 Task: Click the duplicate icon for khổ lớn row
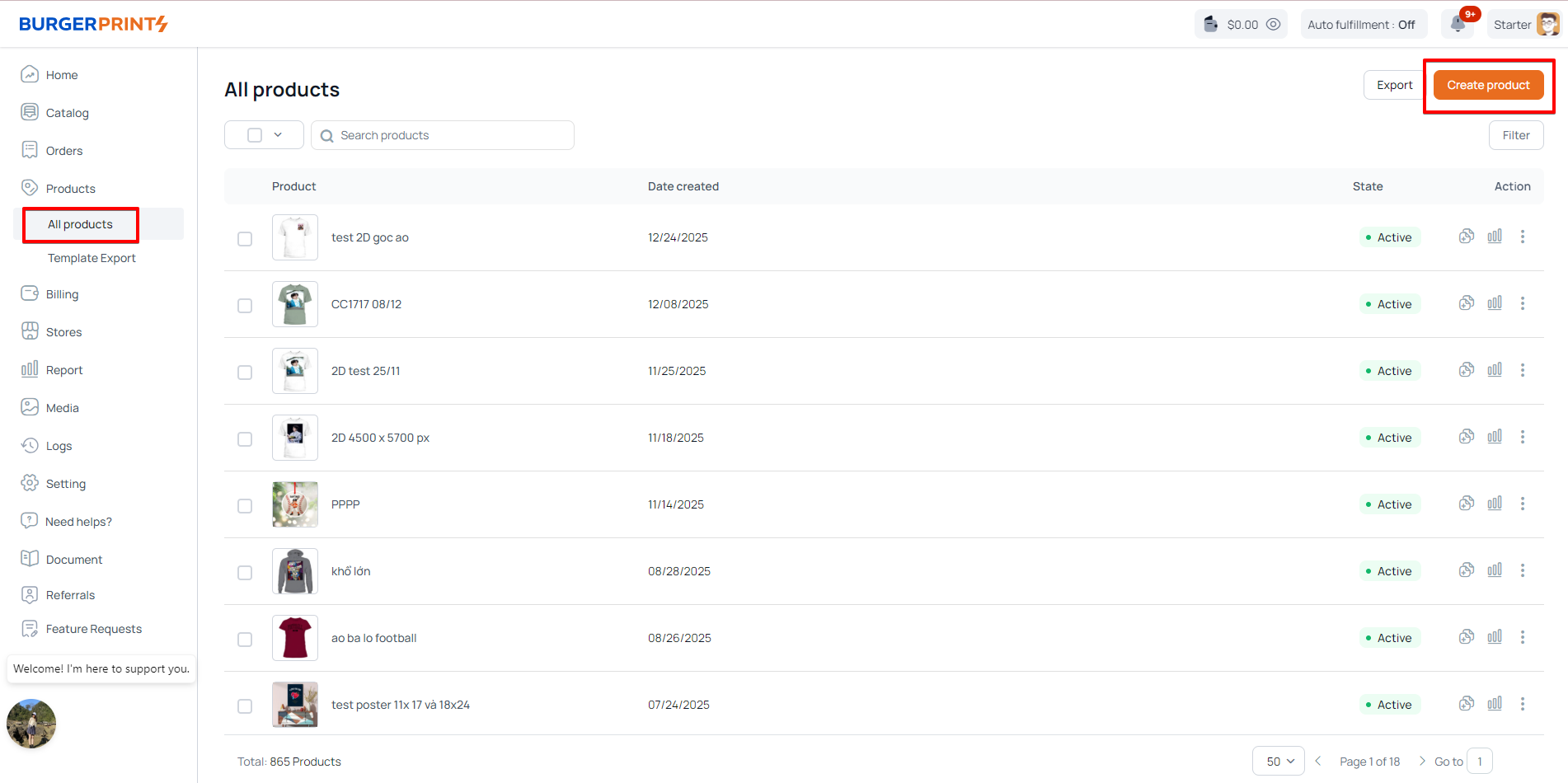1467,570
